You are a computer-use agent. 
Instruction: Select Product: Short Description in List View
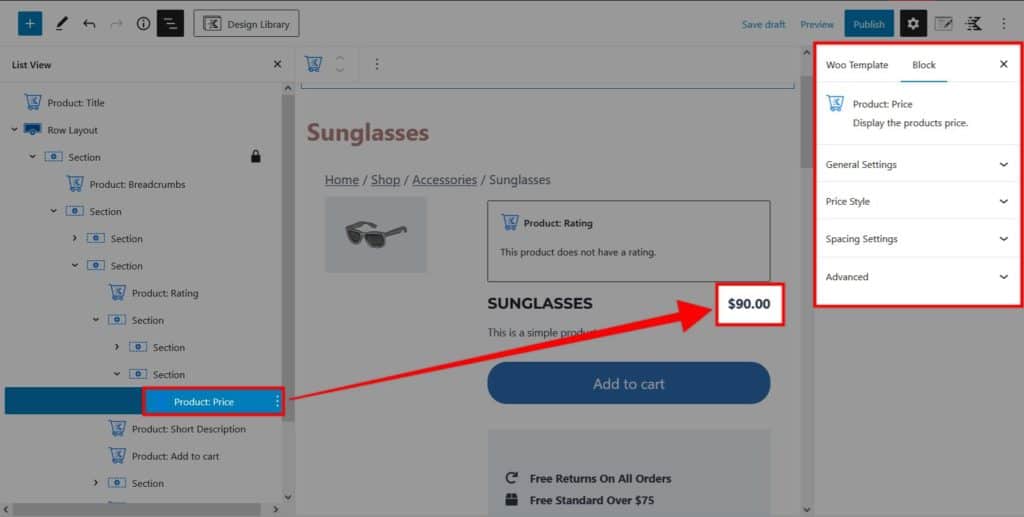point(189,429)
